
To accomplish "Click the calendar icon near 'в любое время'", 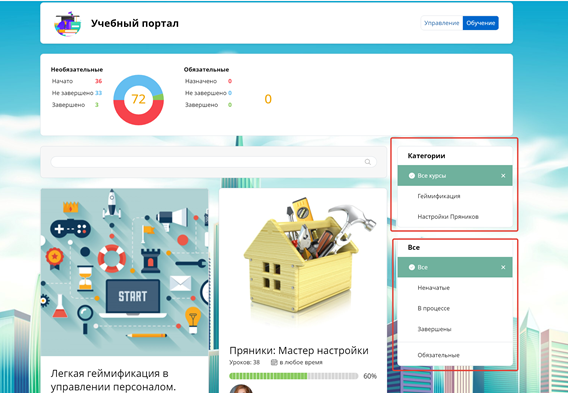I will click(x=274, y=362).
